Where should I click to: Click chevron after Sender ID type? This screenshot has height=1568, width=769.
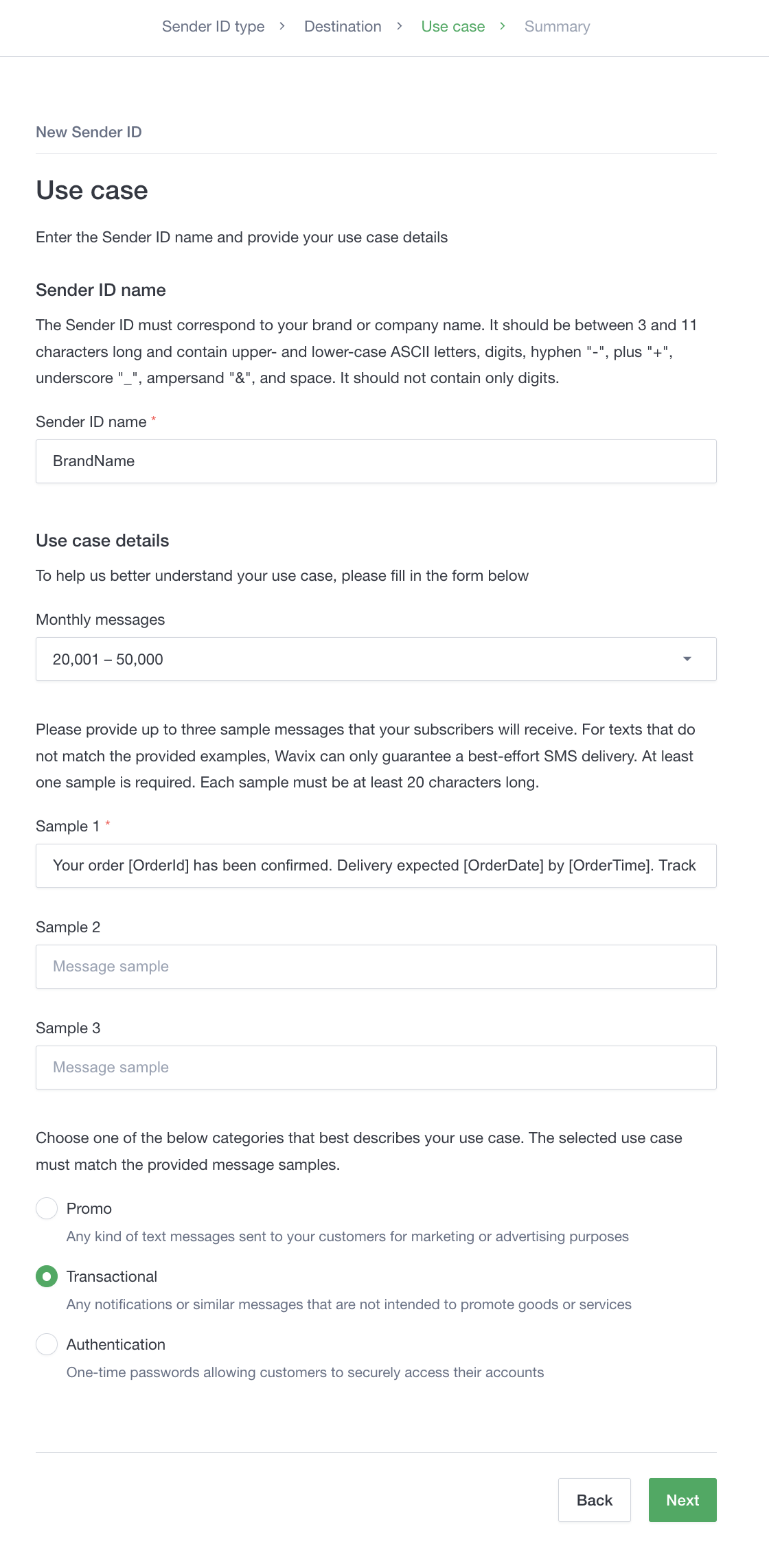coord(282,26)
